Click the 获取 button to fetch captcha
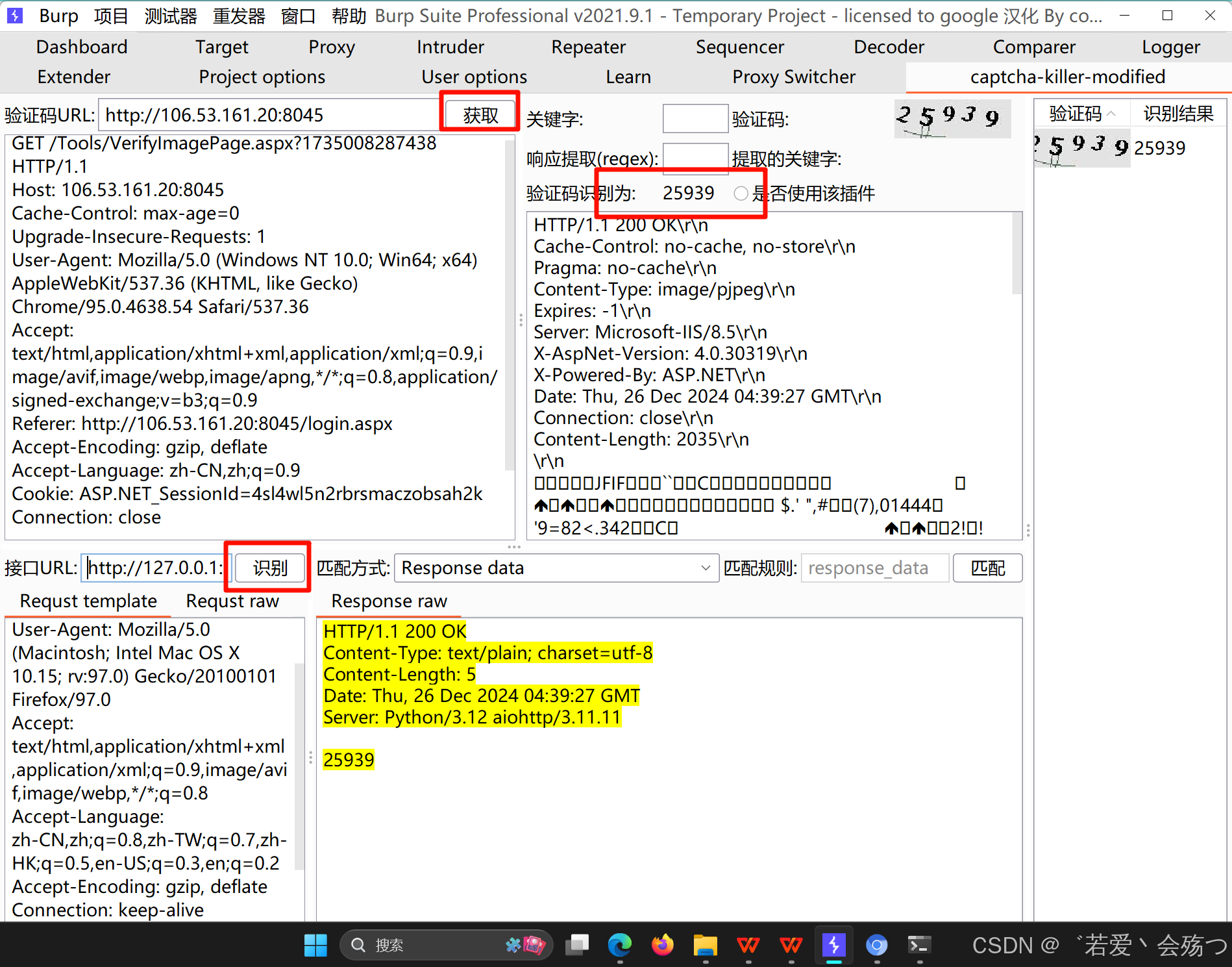The image size is (1232, 967). [x=480, y=114]
